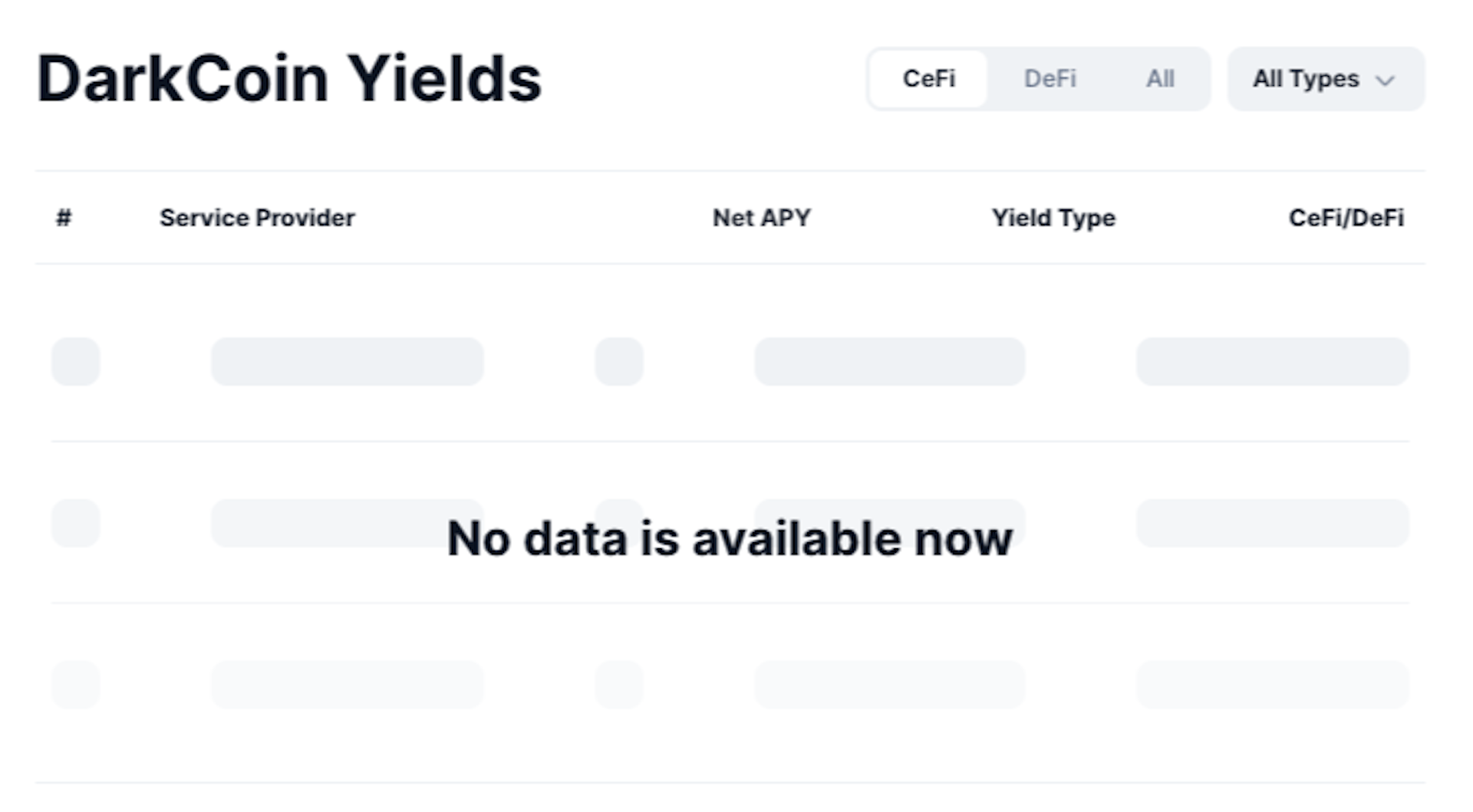1473x812 pixels.
Task: Click the chevron arrow beside All Types
Action: (1385, 81)
